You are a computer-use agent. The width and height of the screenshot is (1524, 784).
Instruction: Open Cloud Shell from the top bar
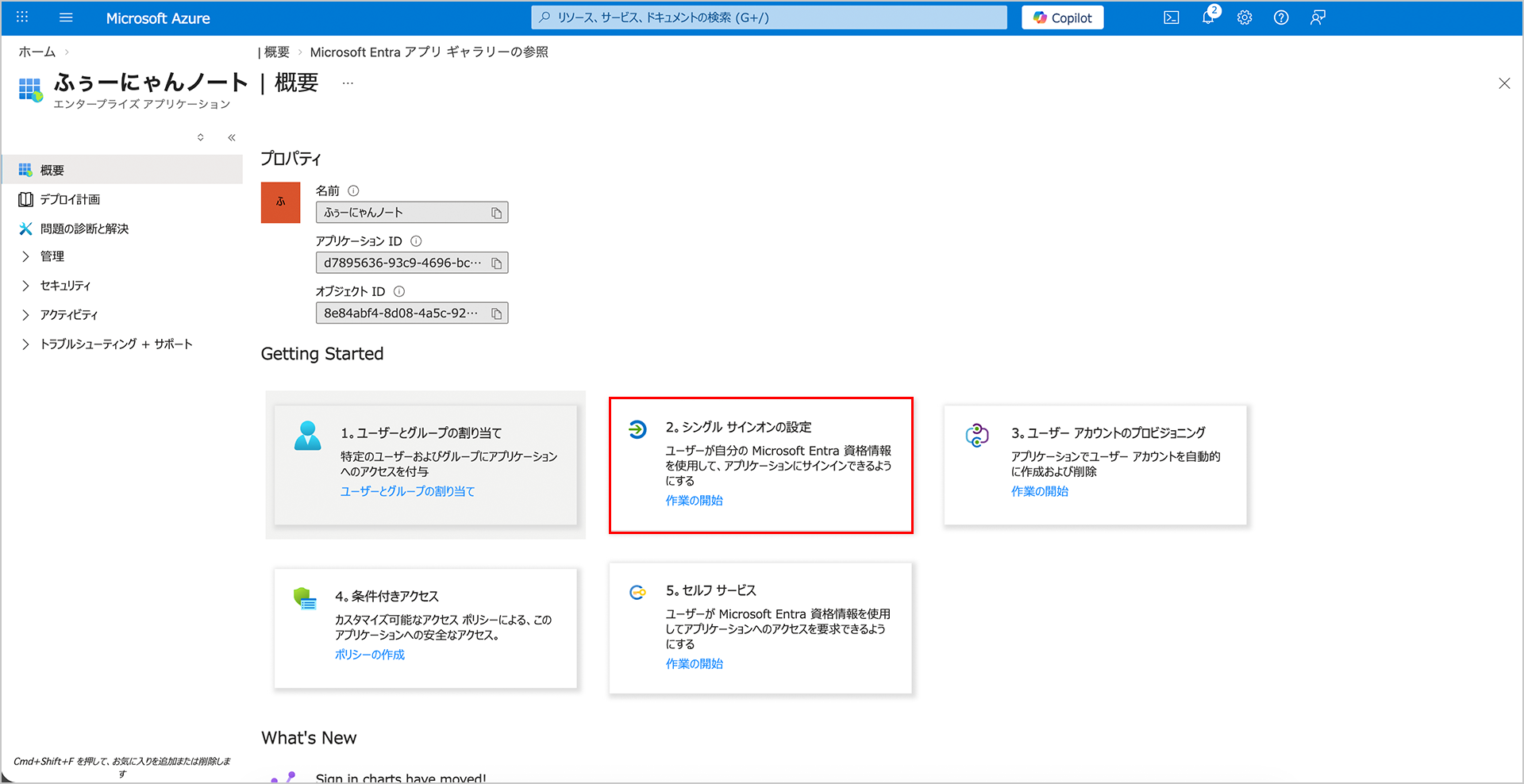click(x=1171, y=17)
